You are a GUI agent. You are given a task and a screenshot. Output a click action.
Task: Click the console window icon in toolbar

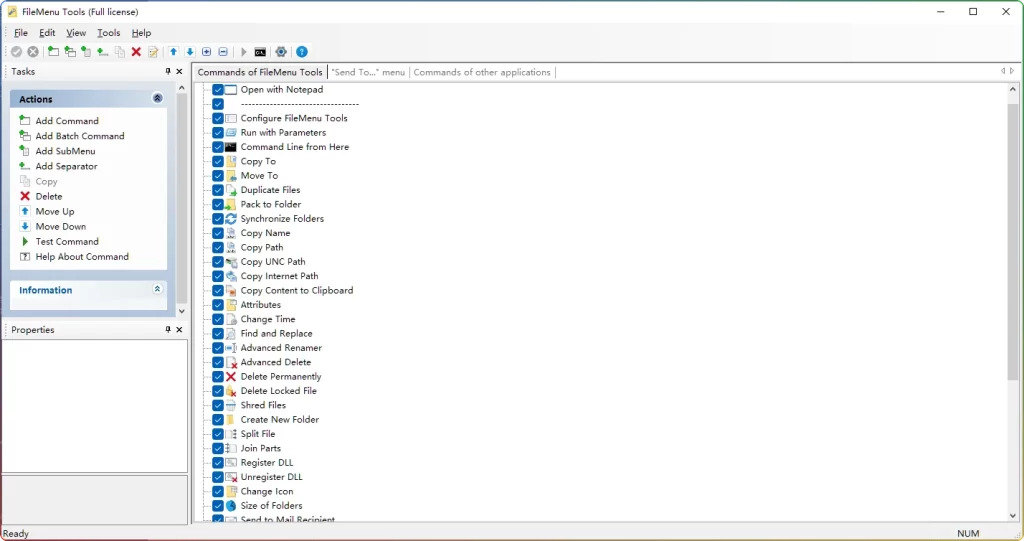point(260,52)
